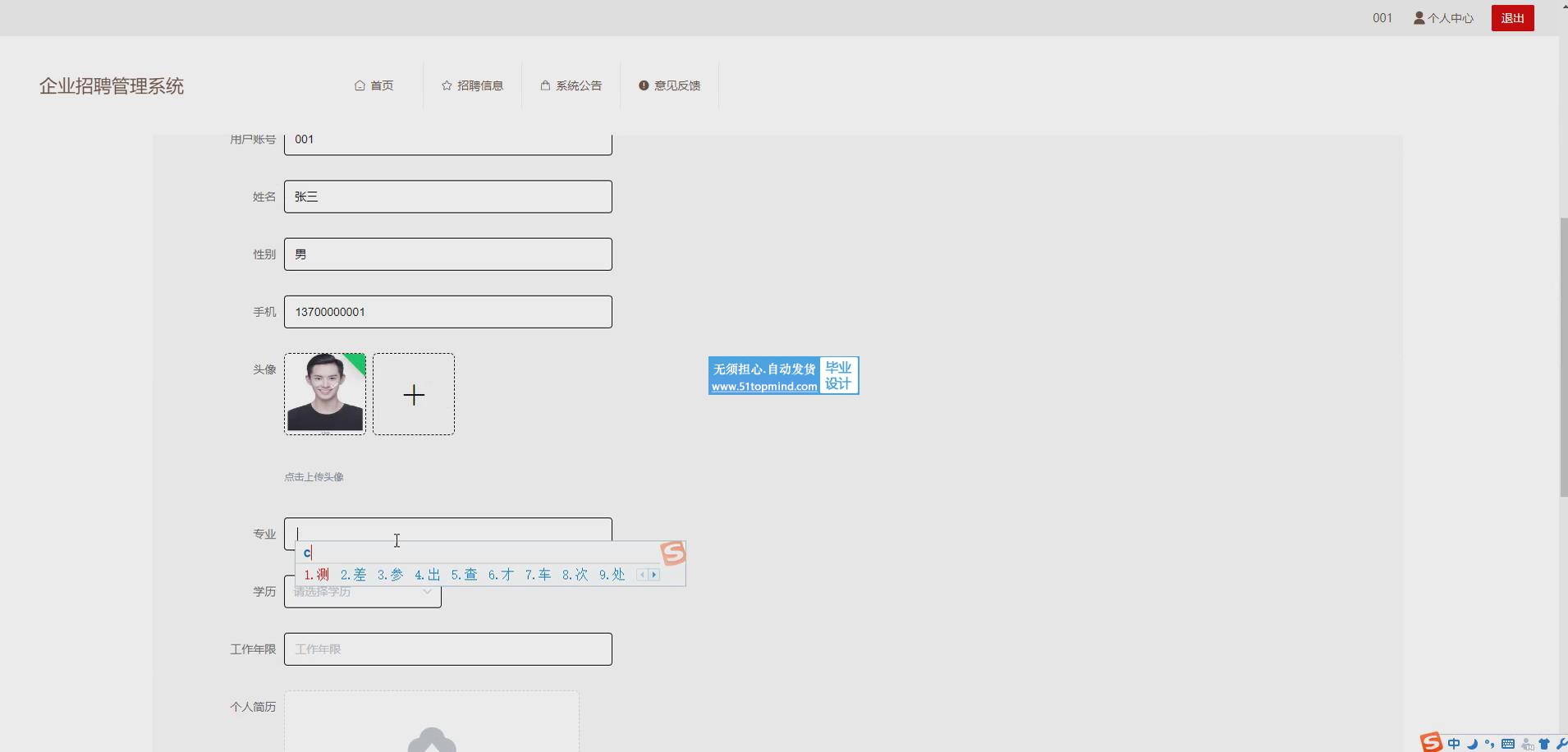Click the uploaded avatar photo thumbnail
Image resolution: width=1568 pixels, height=752 pixels.
coord(325,394)
